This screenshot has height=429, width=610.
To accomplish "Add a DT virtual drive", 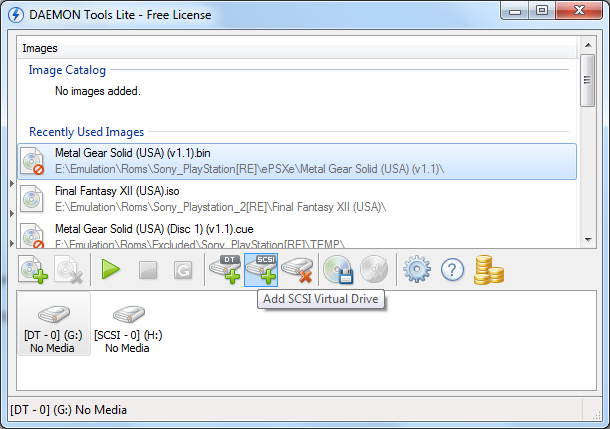I will coord(225,269).
